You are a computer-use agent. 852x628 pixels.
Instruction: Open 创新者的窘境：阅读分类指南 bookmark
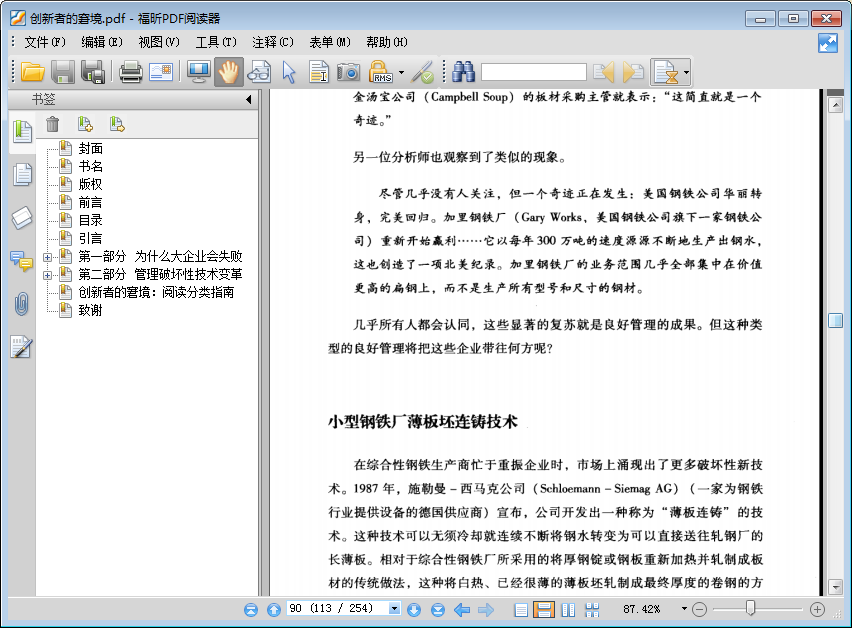tap(156, 292)
